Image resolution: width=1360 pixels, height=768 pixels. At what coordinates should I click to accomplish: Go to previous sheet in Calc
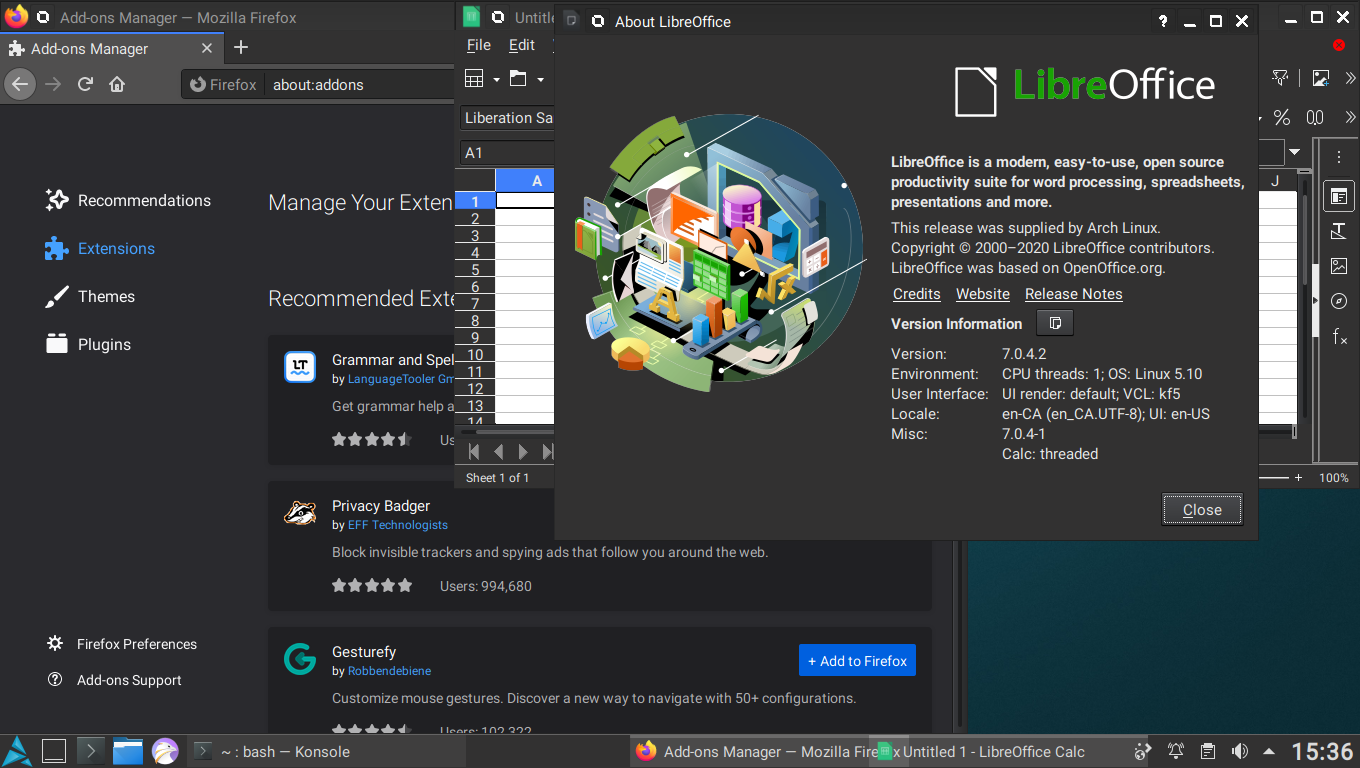pos(498,452)
